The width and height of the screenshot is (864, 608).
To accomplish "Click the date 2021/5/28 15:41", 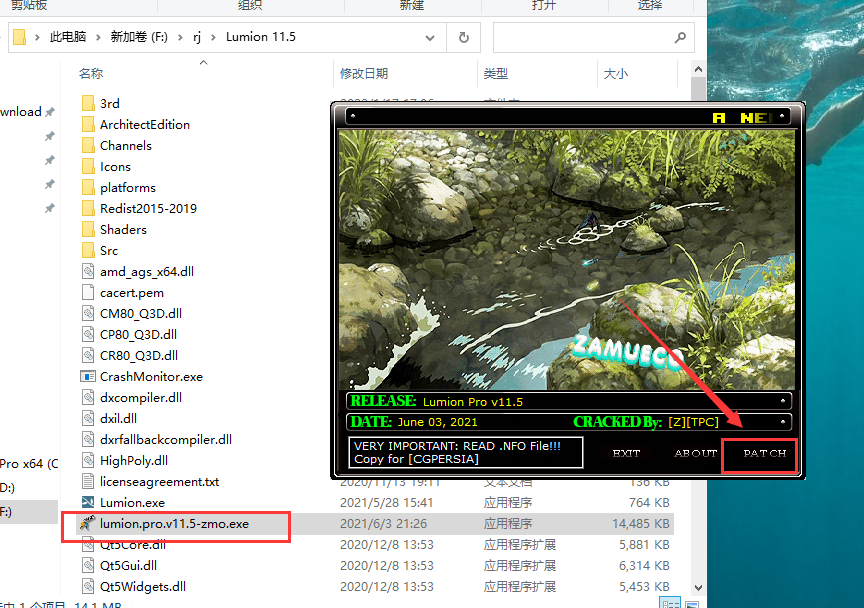I will point(386,503).
